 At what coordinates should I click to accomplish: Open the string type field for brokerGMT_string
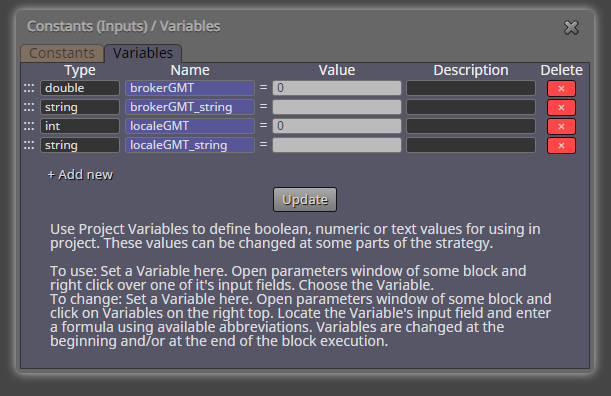tap(80, 107)
